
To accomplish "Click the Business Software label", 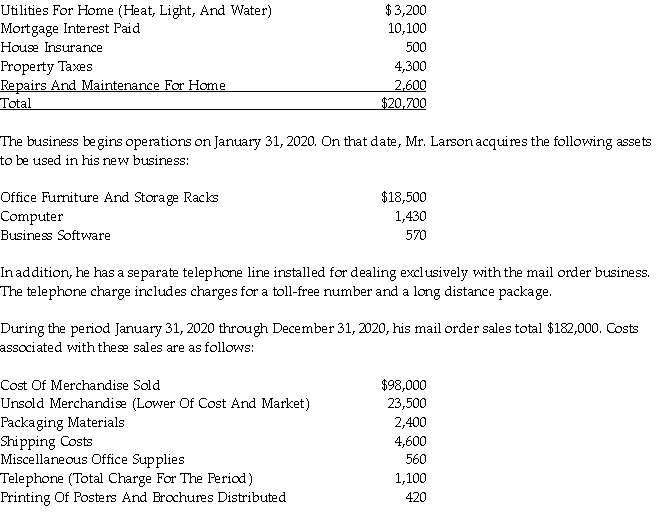I will click(56, 235).
